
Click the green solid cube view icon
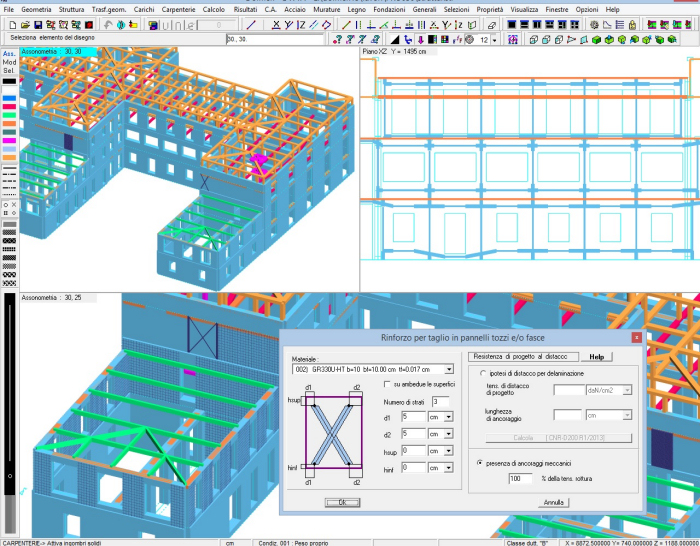pyautogui.click(x=594, y=40)
